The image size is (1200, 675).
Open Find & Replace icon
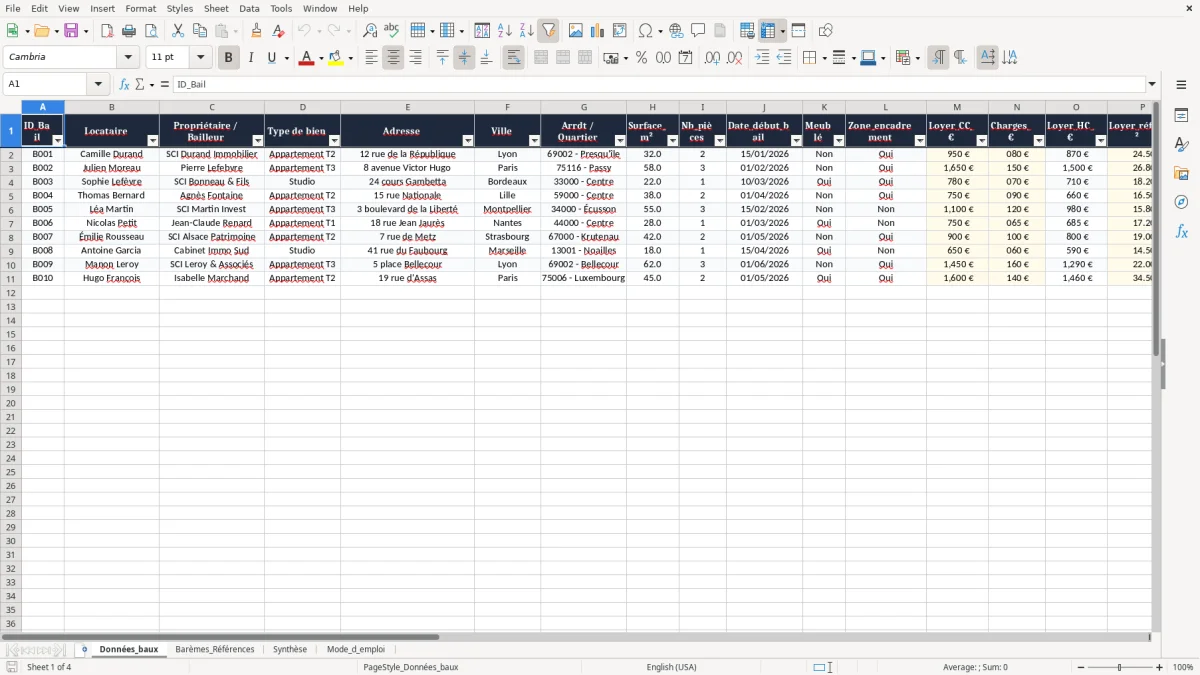coord(370,31)
